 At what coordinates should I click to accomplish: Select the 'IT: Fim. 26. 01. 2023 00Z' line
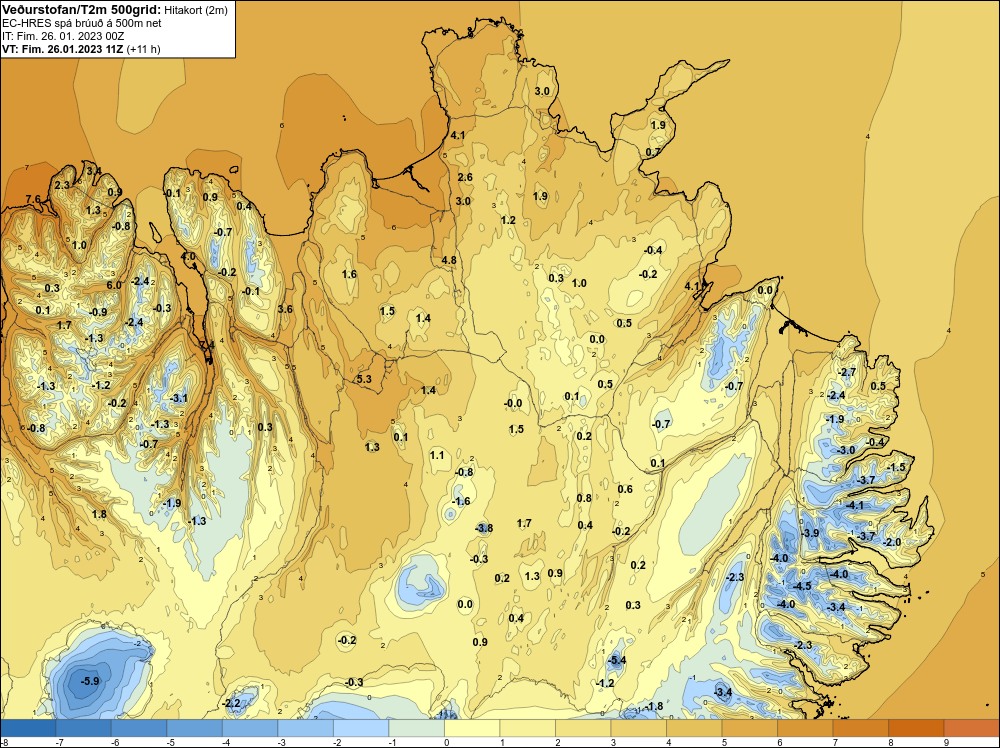[x=63, y=36]
